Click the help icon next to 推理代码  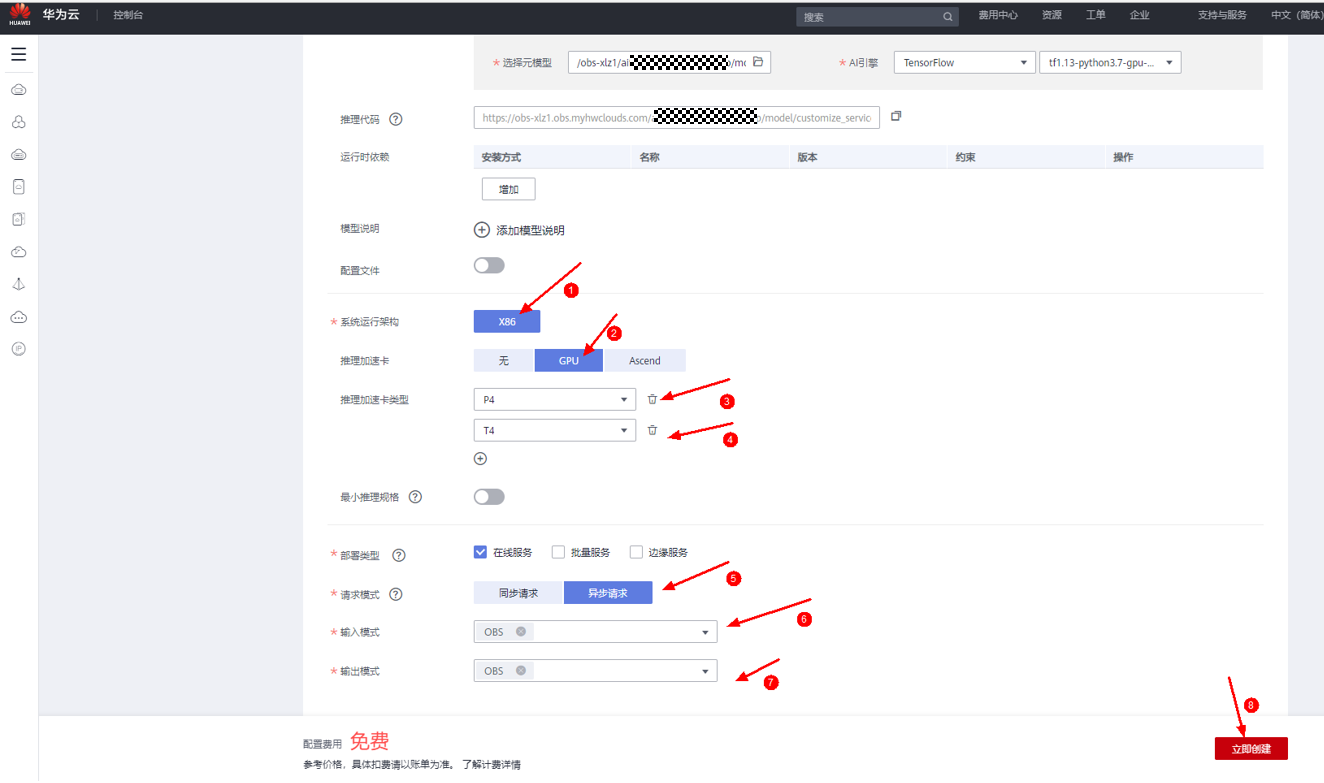396,119
